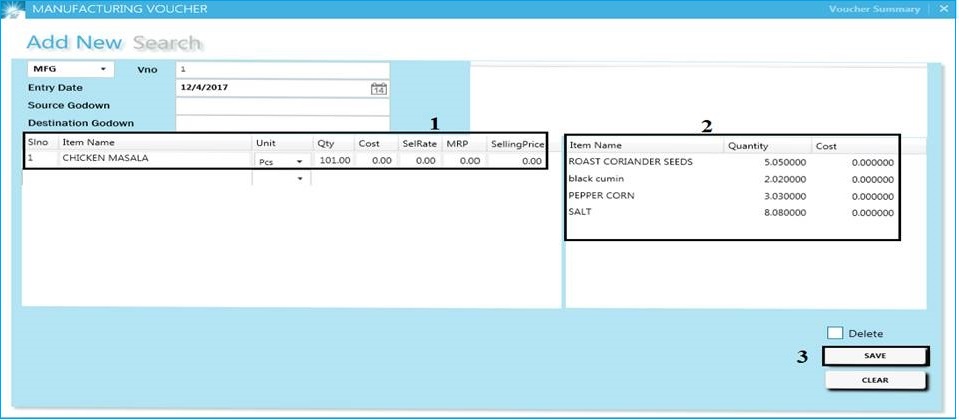Image resolution: width=959 pixels, height=420 pixels.
Task: Select the black cumin ingredient row
Action: coord(731,179)
